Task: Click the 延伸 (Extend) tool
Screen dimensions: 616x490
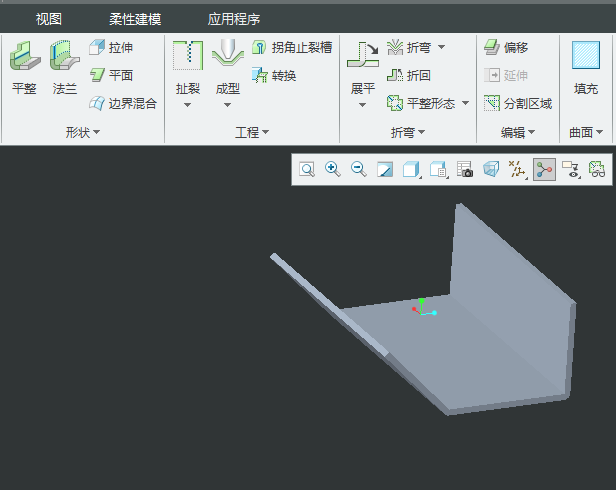Action: coord(506,75)
